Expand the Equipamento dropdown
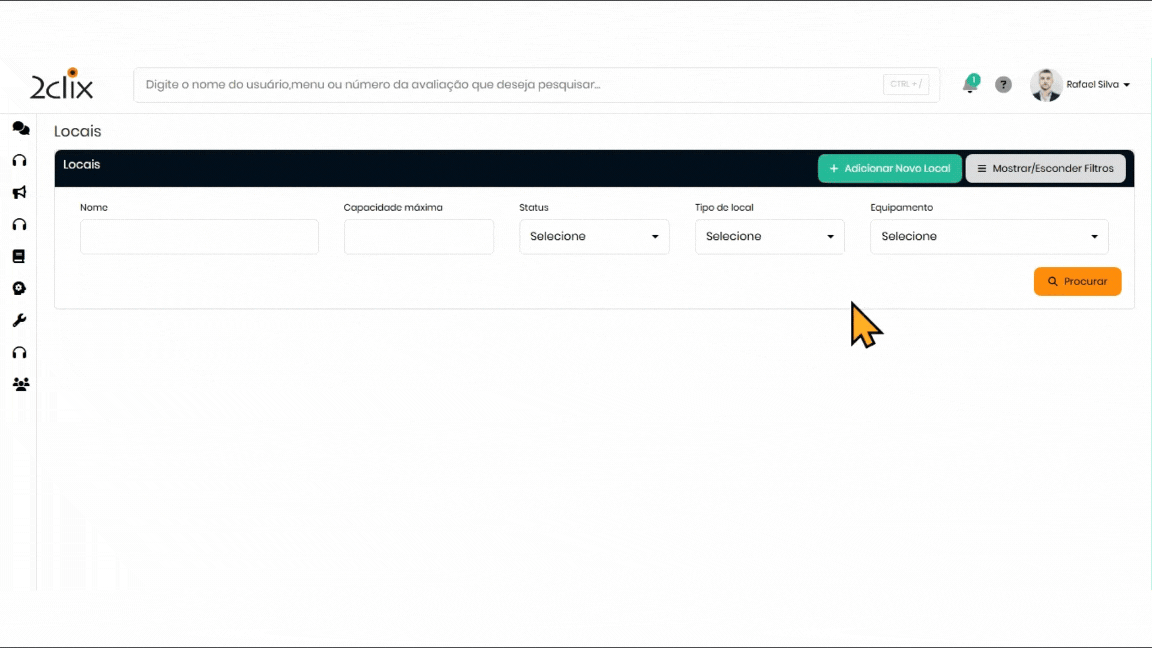This screenshot has width=1152, height=648. (x=989, y=237)
